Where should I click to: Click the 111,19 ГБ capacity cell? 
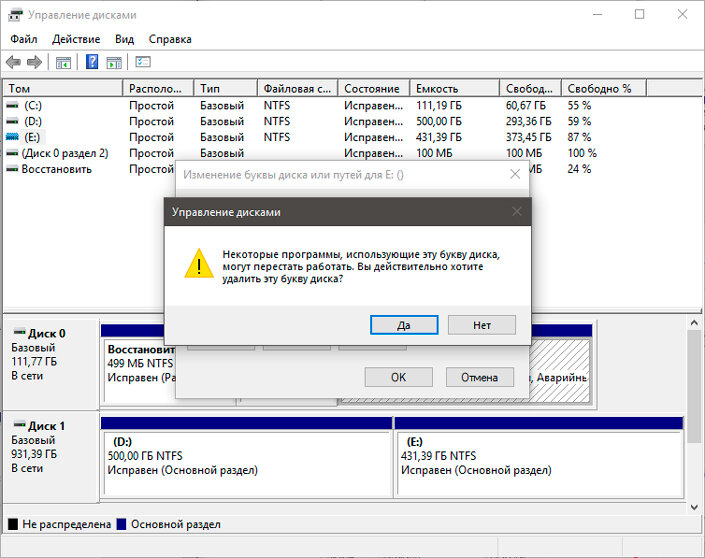(438, 106)
